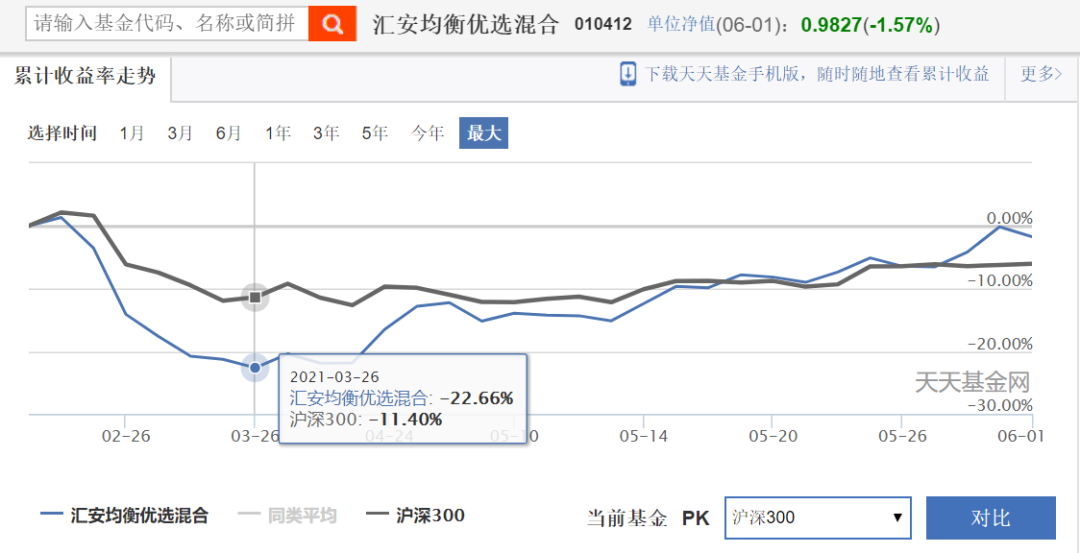Toggle the 汇安均衡优选混合 legend series

click(x=125, y=516)
